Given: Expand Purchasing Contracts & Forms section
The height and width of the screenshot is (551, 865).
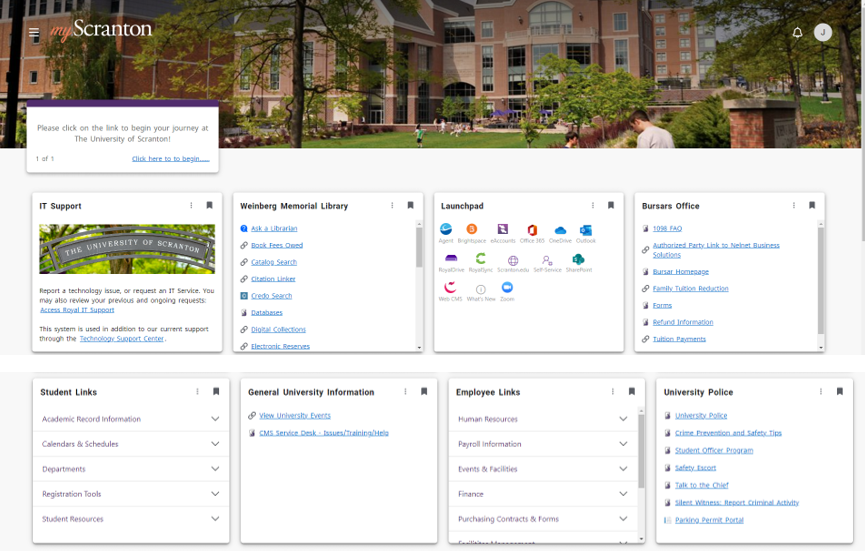Looking at the screenshot, I should click(x=543, y=519).
